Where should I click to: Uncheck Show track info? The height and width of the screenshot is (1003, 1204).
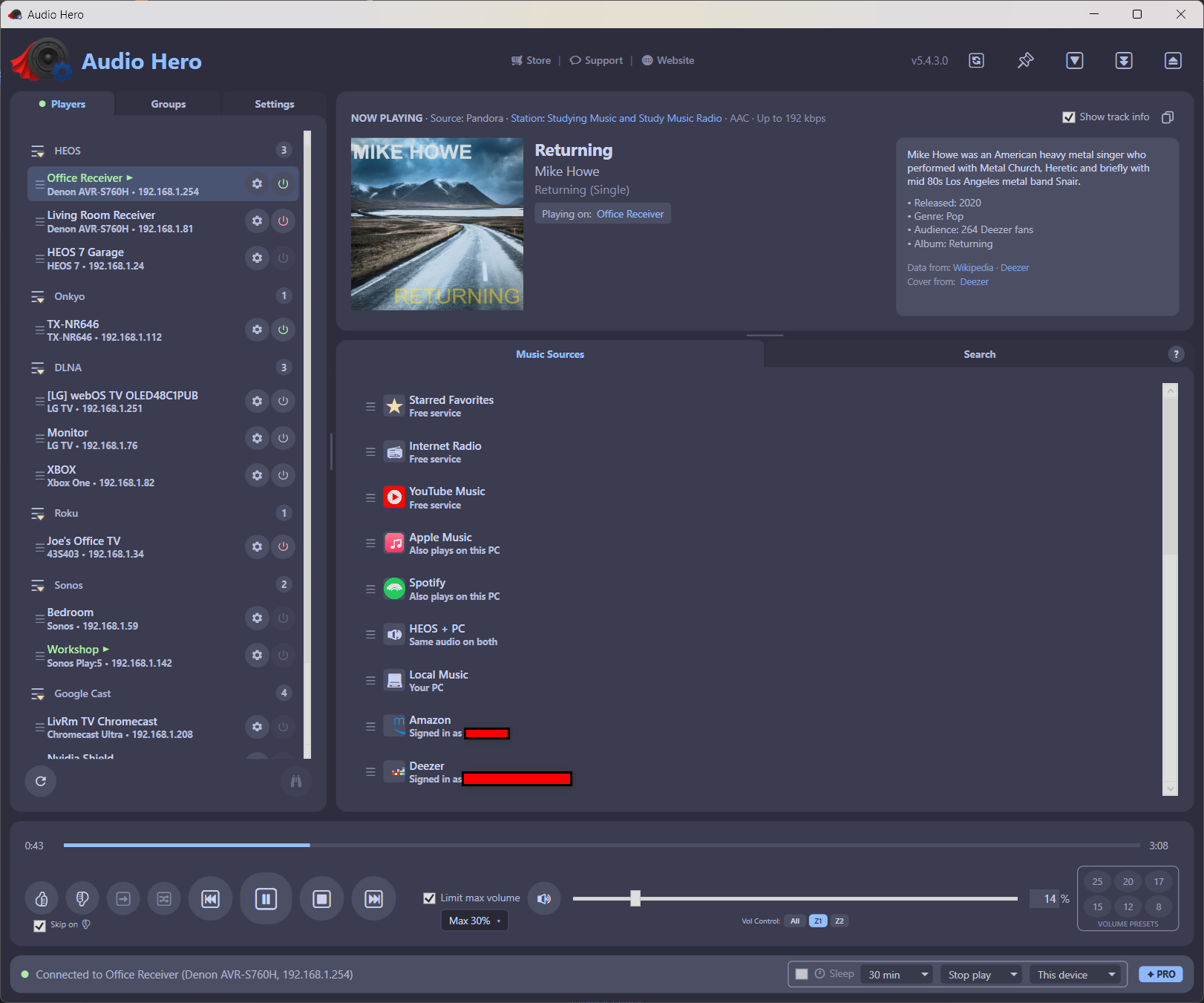click(1069, 117)
